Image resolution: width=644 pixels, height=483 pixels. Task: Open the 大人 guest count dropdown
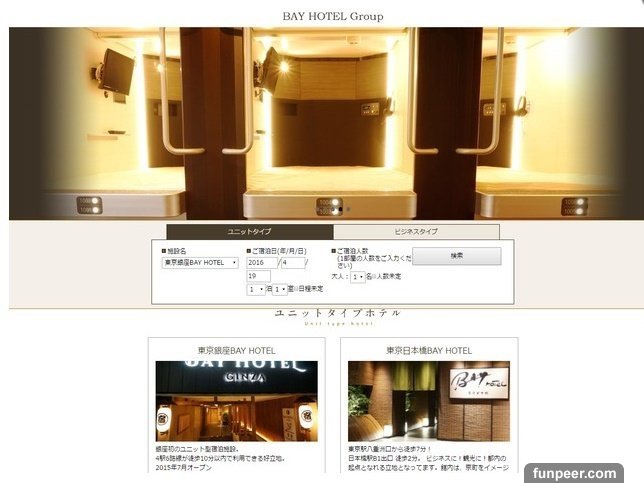358,276
